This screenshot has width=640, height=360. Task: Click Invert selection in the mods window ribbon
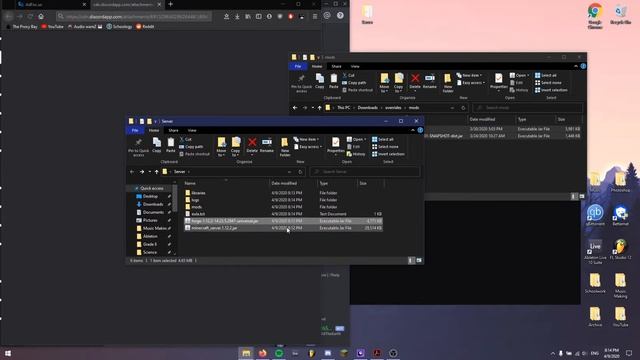(x=551, y=90)
